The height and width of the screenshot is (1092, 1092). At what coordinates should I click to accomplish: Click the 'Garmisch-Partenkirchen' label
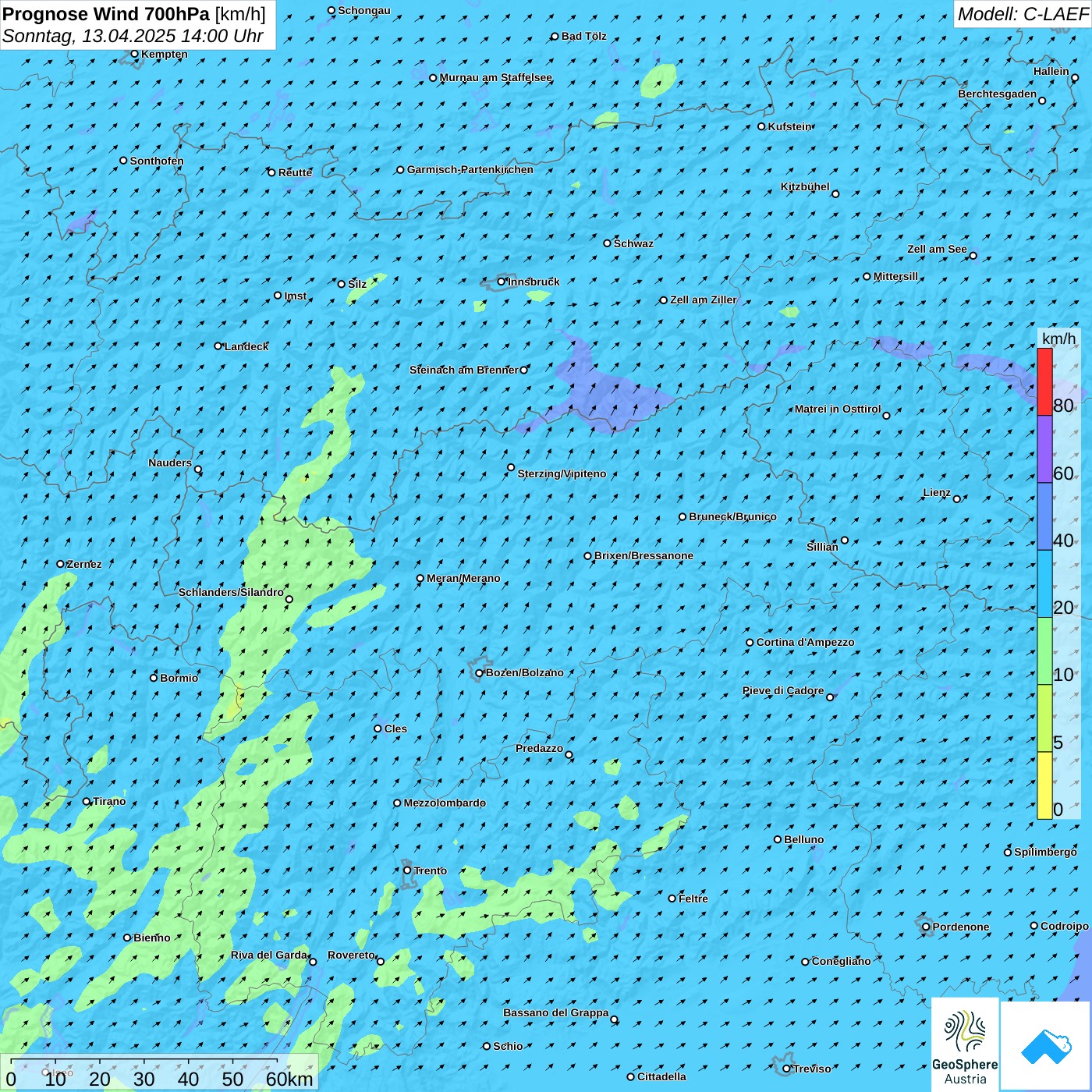[470, 169]
